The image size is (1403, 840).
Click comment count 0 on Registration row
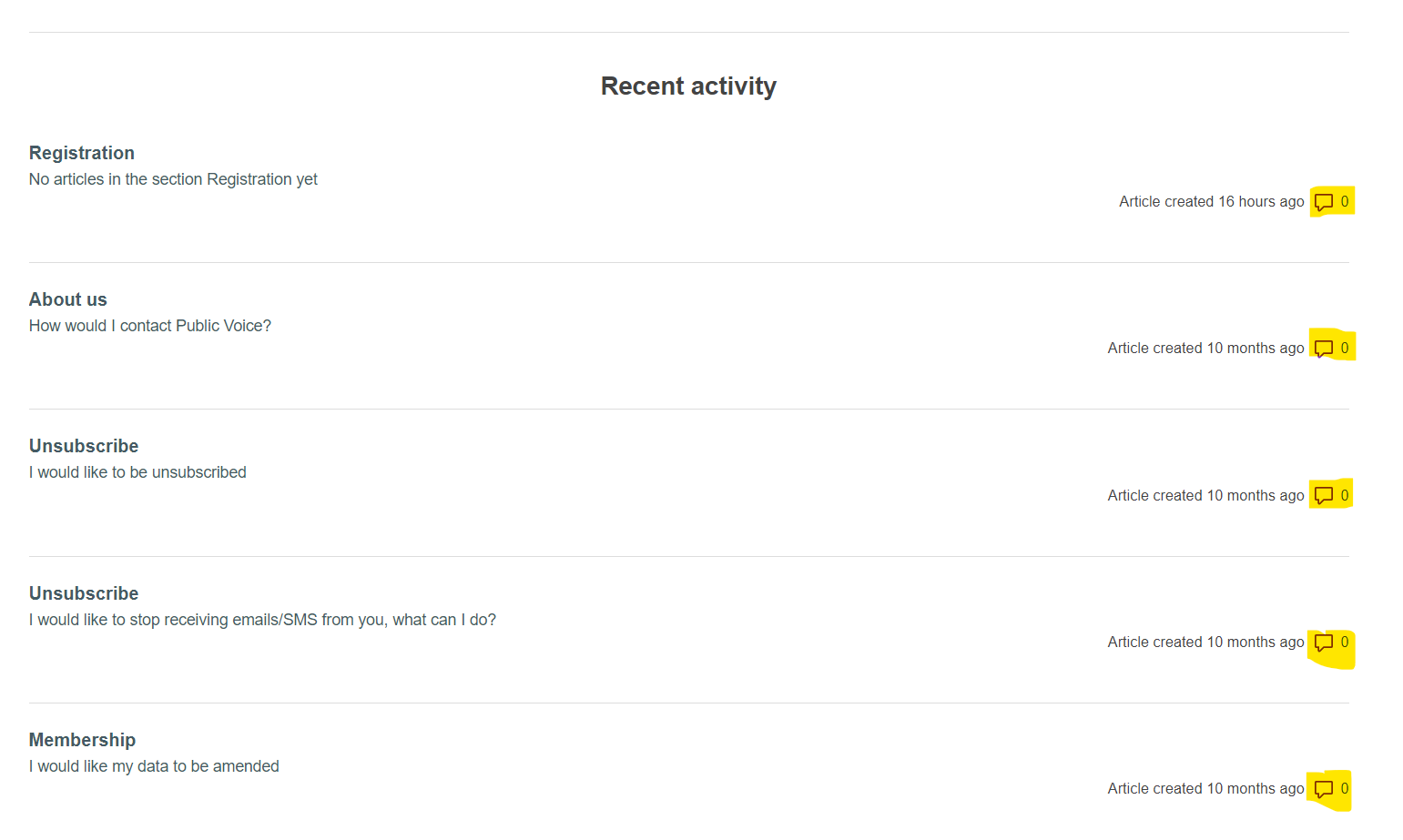point(1345,202)
